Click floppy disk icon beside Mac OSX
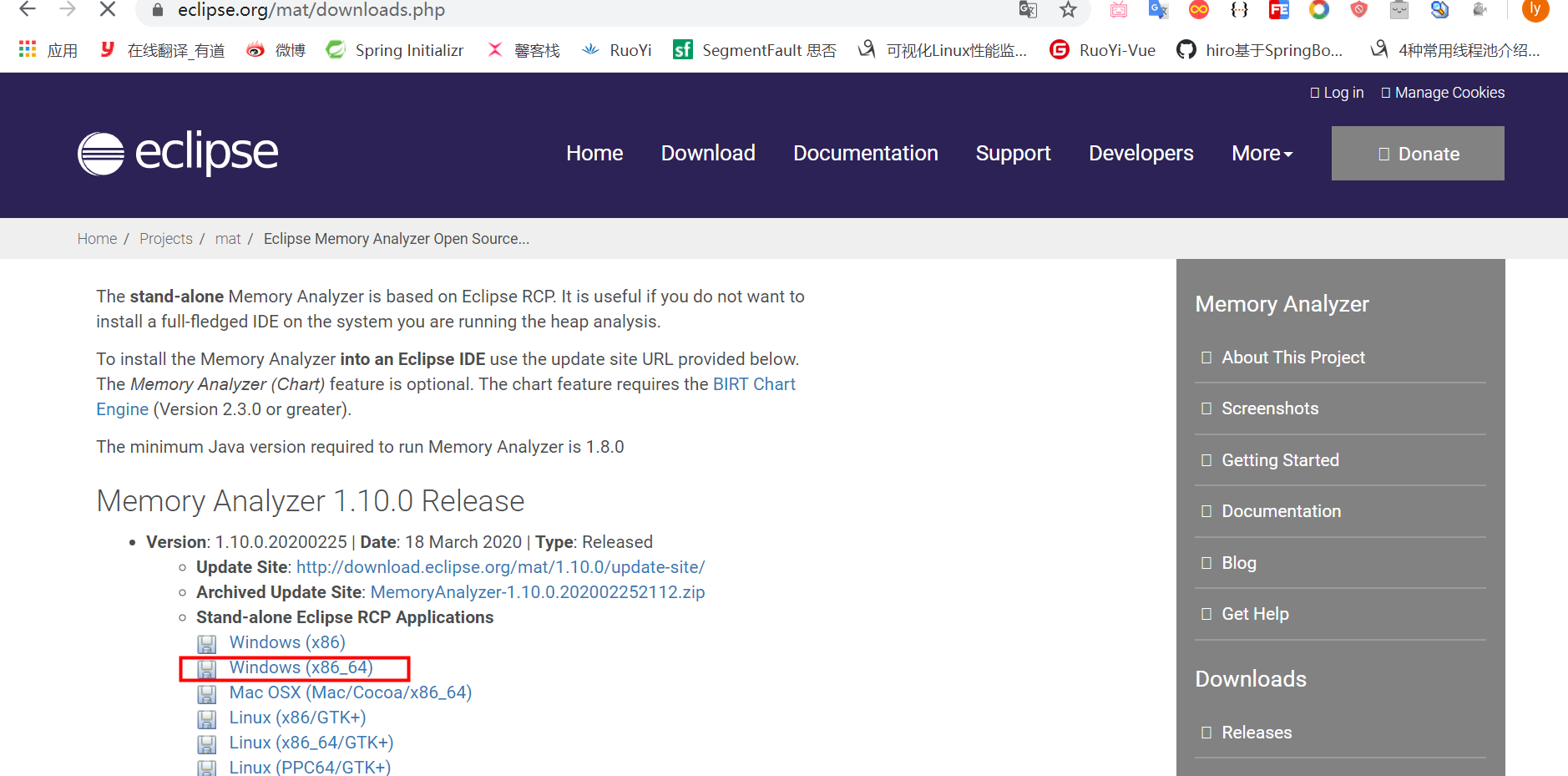This screenshot has width=1568, height=776. tap(206, 694)
